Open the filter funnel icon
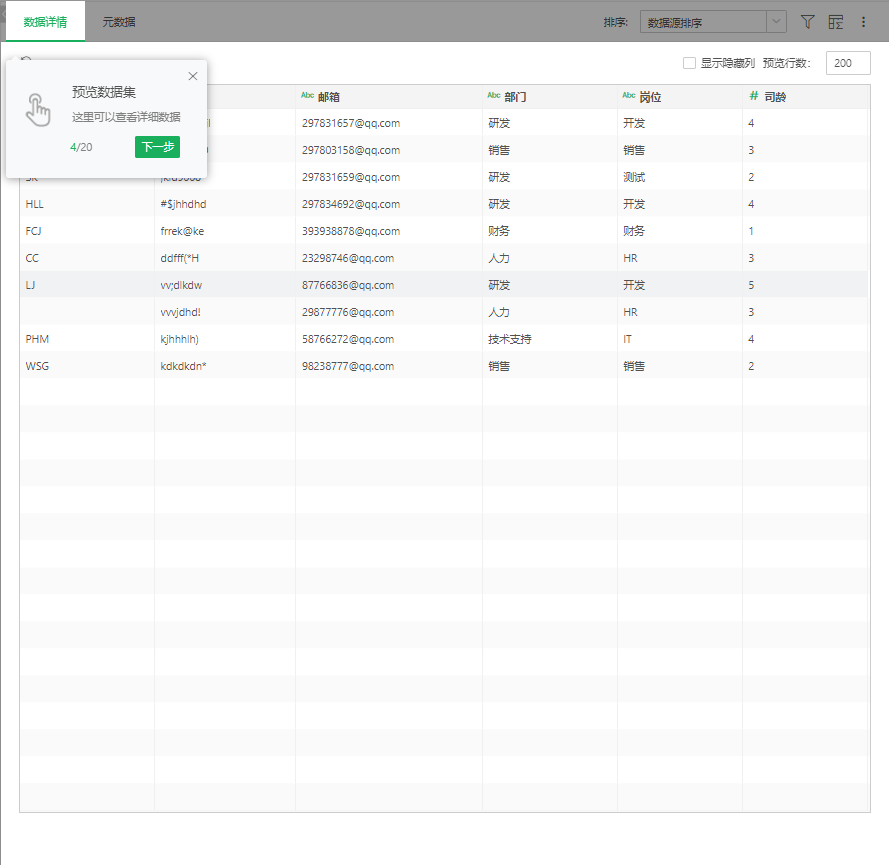Screen dimensions: 889x865 808,22
